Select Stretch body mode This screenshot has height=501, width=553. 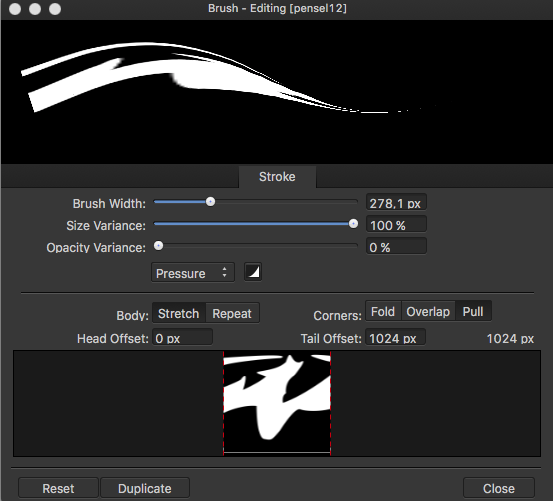coord(179,313)
